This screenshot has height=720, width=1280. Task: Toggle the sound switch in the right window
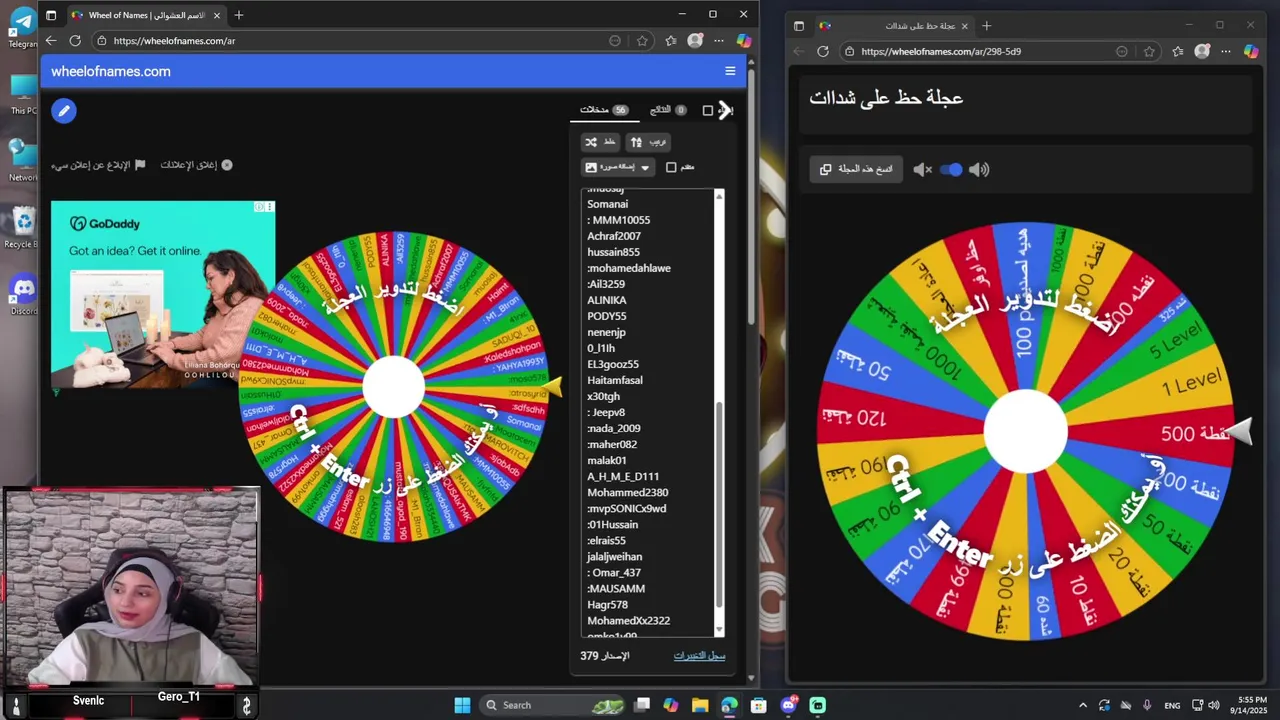click(951, 170)
